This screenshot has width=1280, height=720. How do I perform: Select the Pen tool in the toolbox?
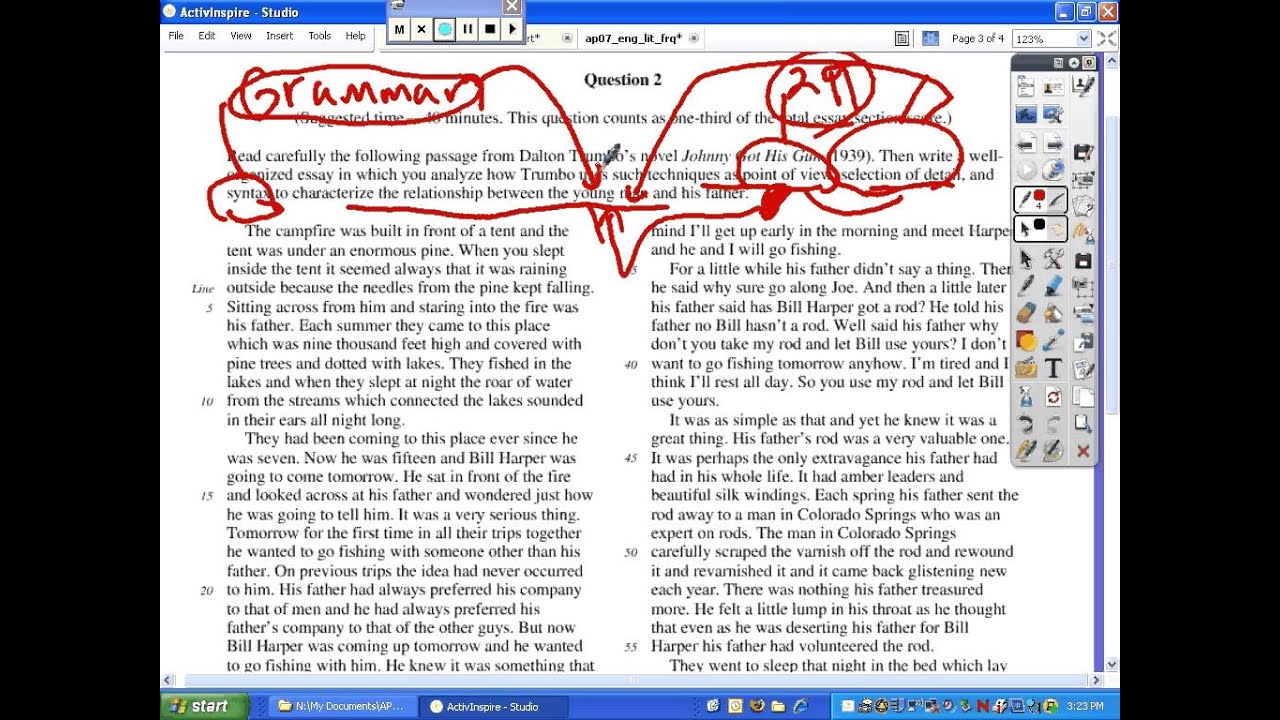point(1025,286)
